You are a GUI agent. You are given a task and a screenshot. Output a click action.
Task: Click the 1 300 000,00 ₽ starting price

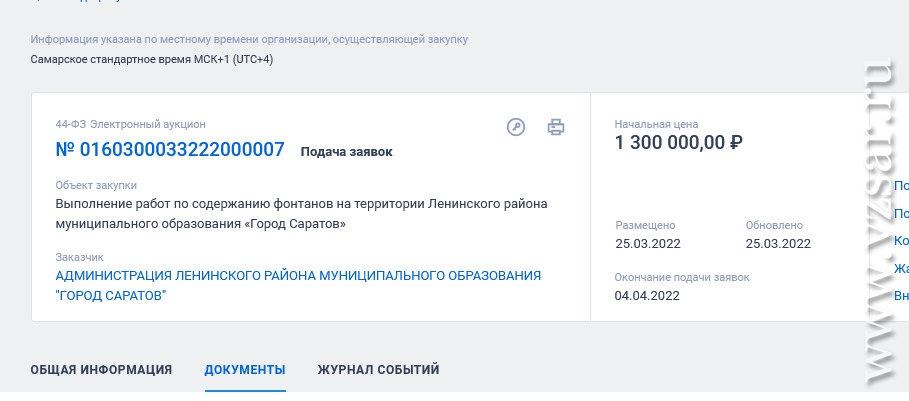(x=679, y=143)
